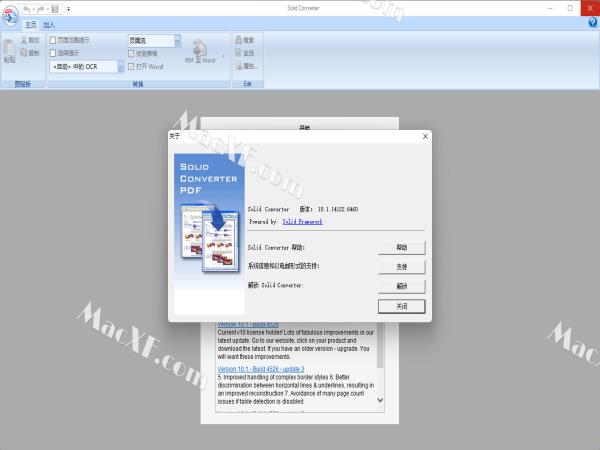Click the Cut scissors icon

pos(24,40)
